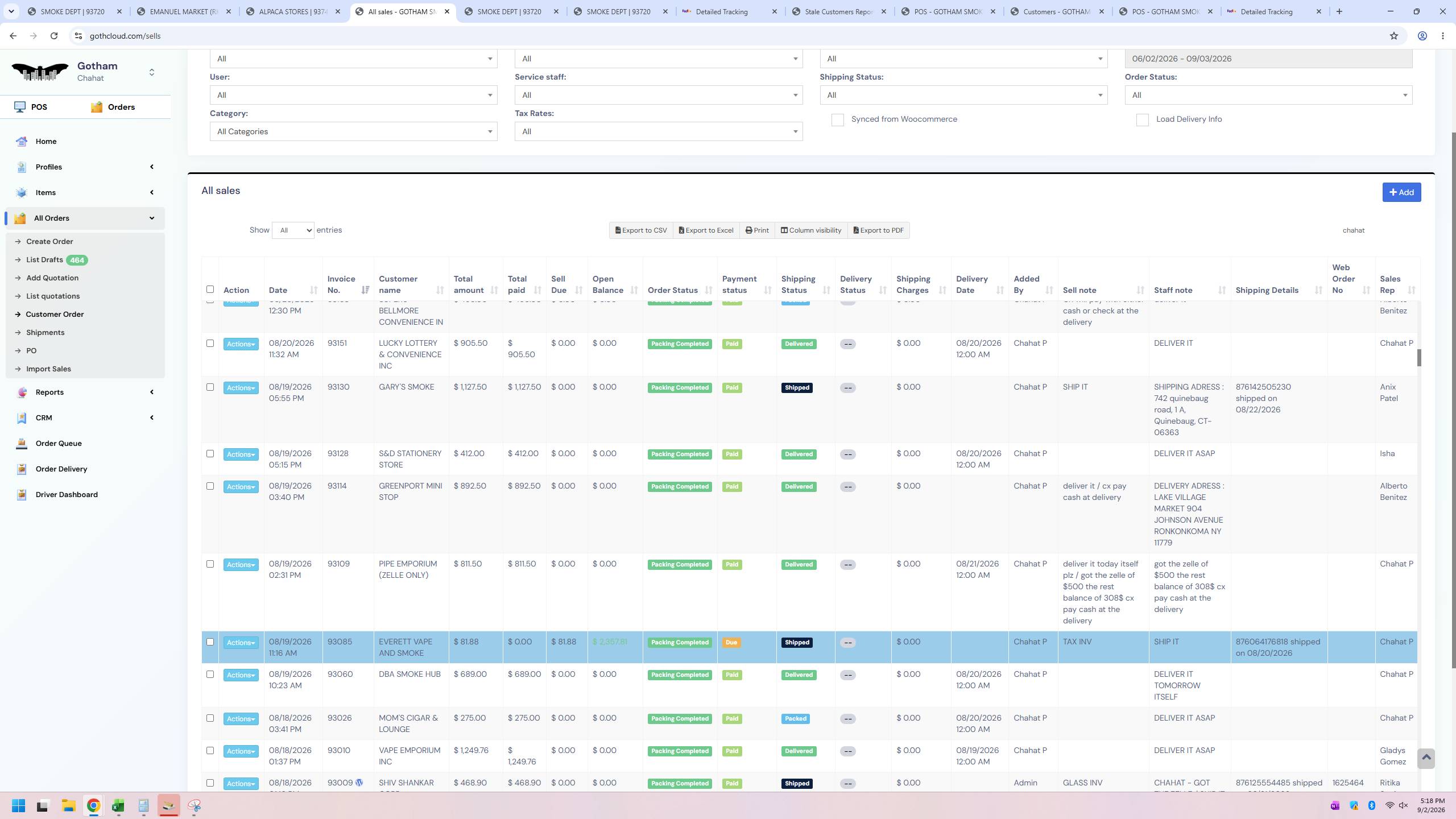The height and width of the screenshot is (819, 1456).
Task: Click the WooCommerce icon beside invoice 93009
Action: pos(359,783)
